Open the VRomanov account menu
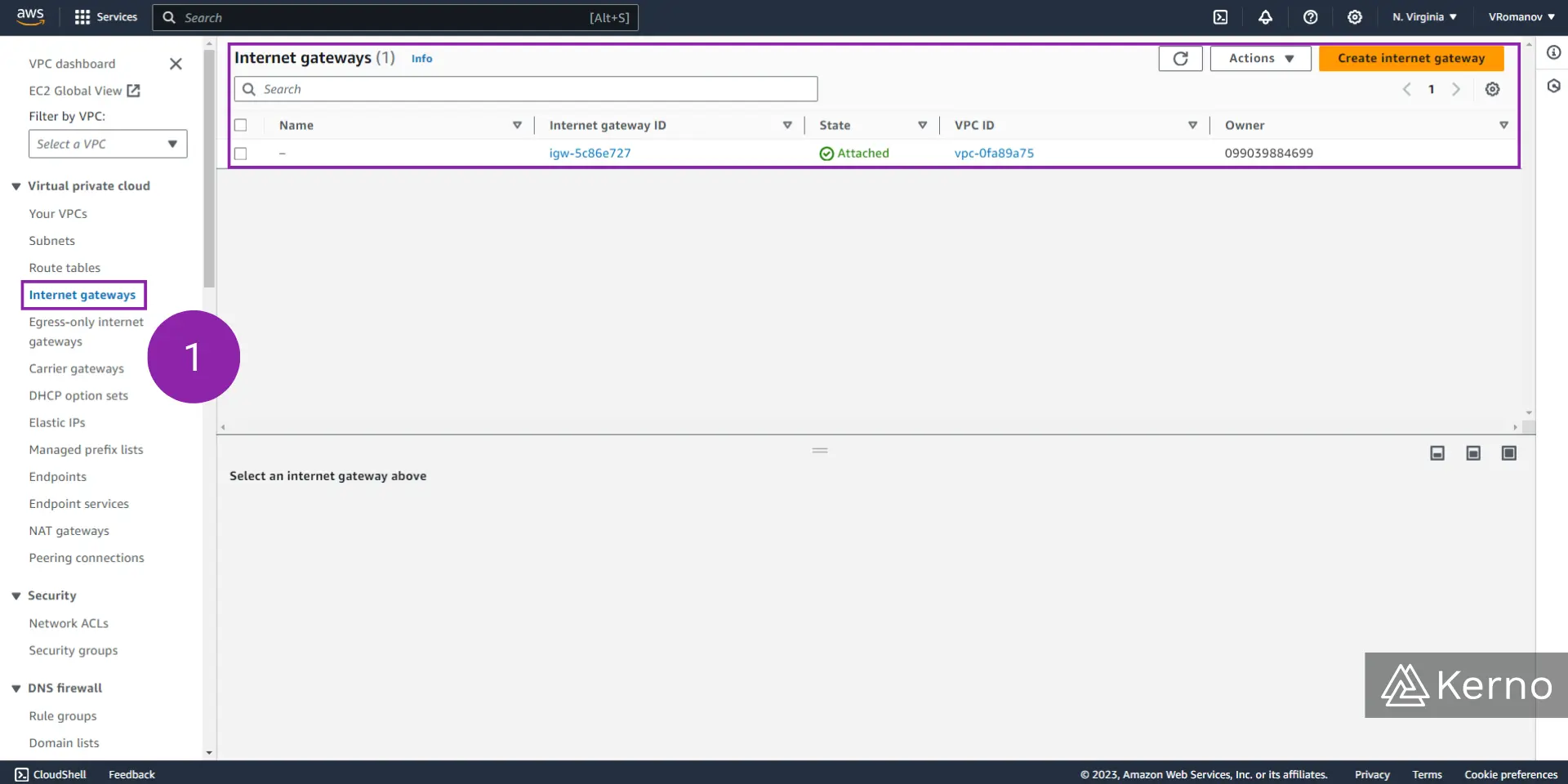Viewport: 1568px width, 784px height. (x=1519, y=16)
